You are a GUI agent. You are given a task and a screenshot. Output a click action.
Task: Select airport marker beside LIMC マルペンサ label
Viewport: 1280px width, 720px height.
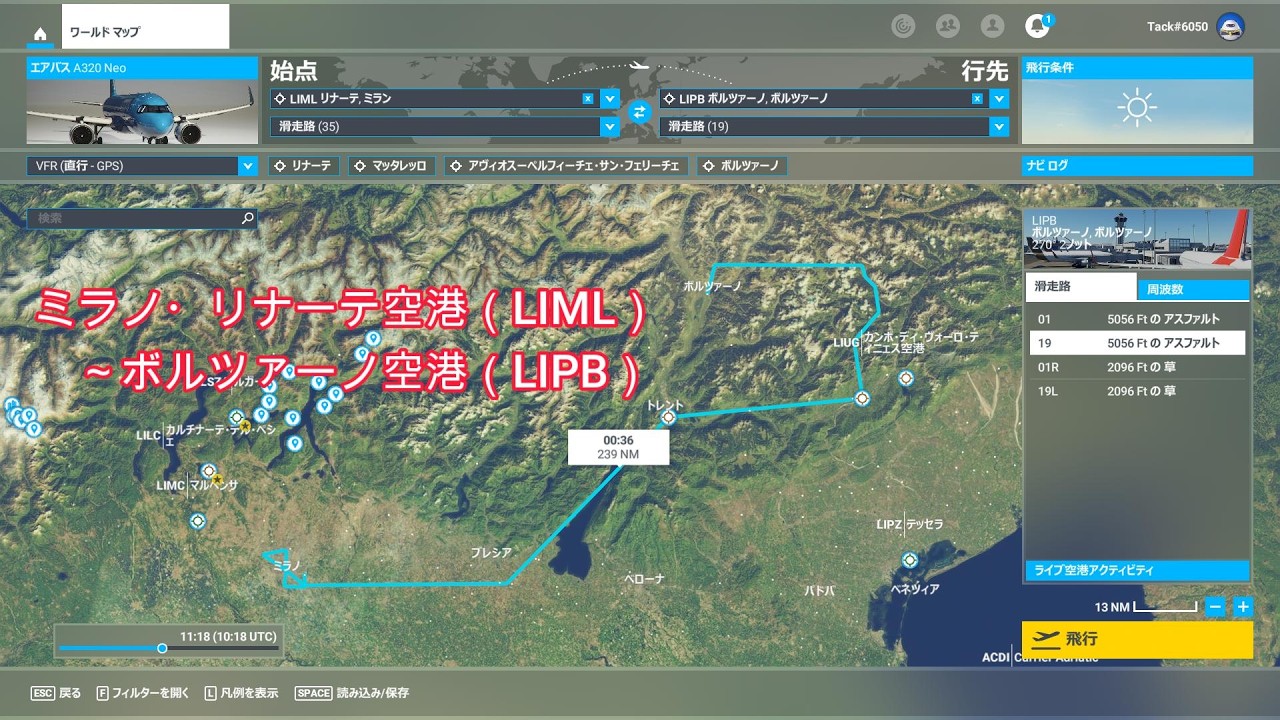pos(208,471)
